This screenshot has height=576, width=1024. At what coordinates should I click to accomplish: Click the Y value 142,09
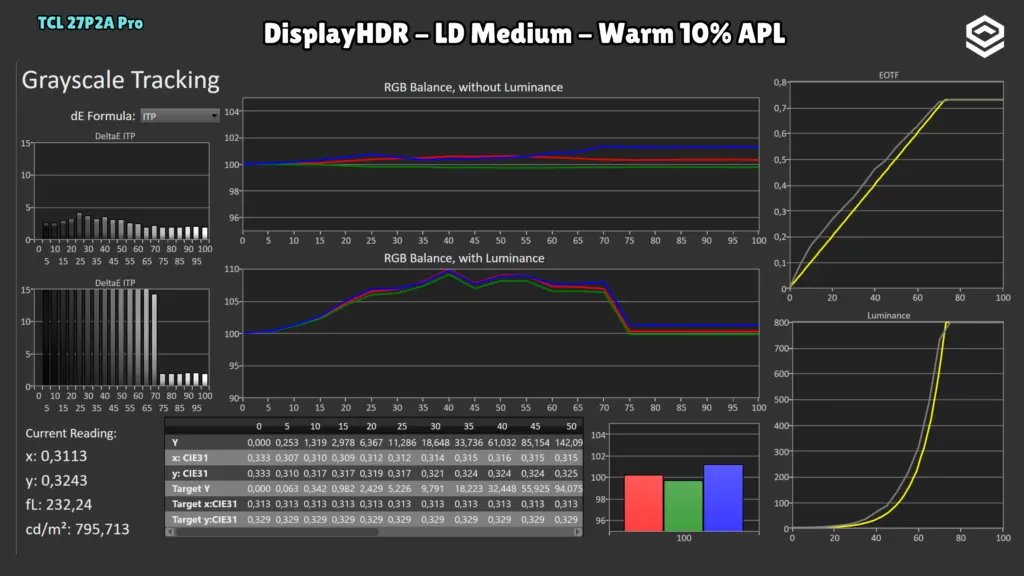(x=568, y=442)
